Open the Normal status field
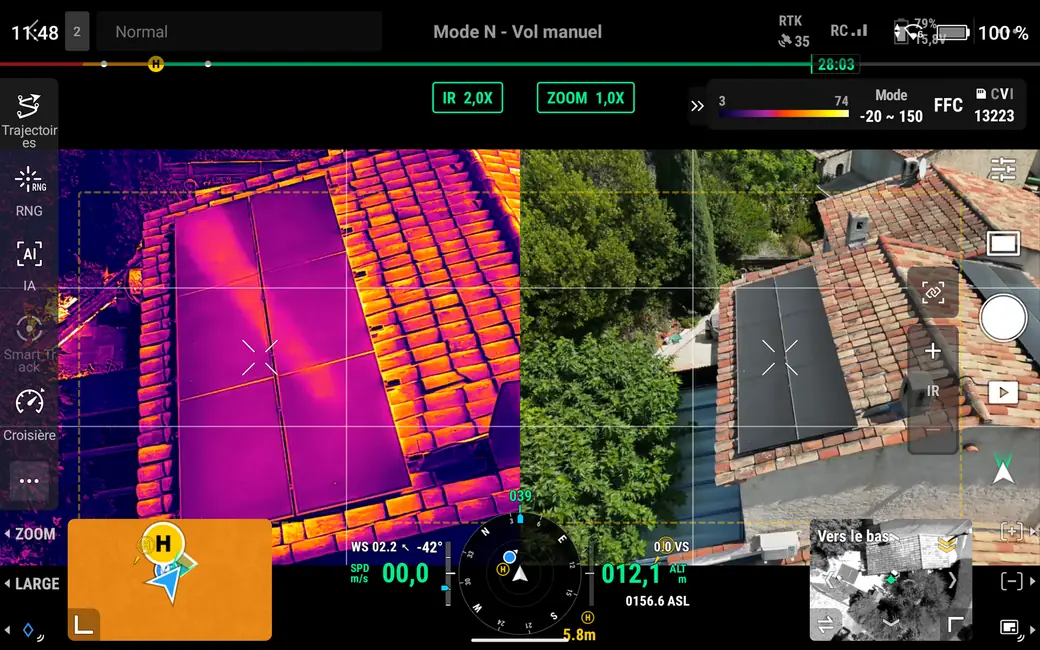1040x650 pixels. click(x=239, y=32)
